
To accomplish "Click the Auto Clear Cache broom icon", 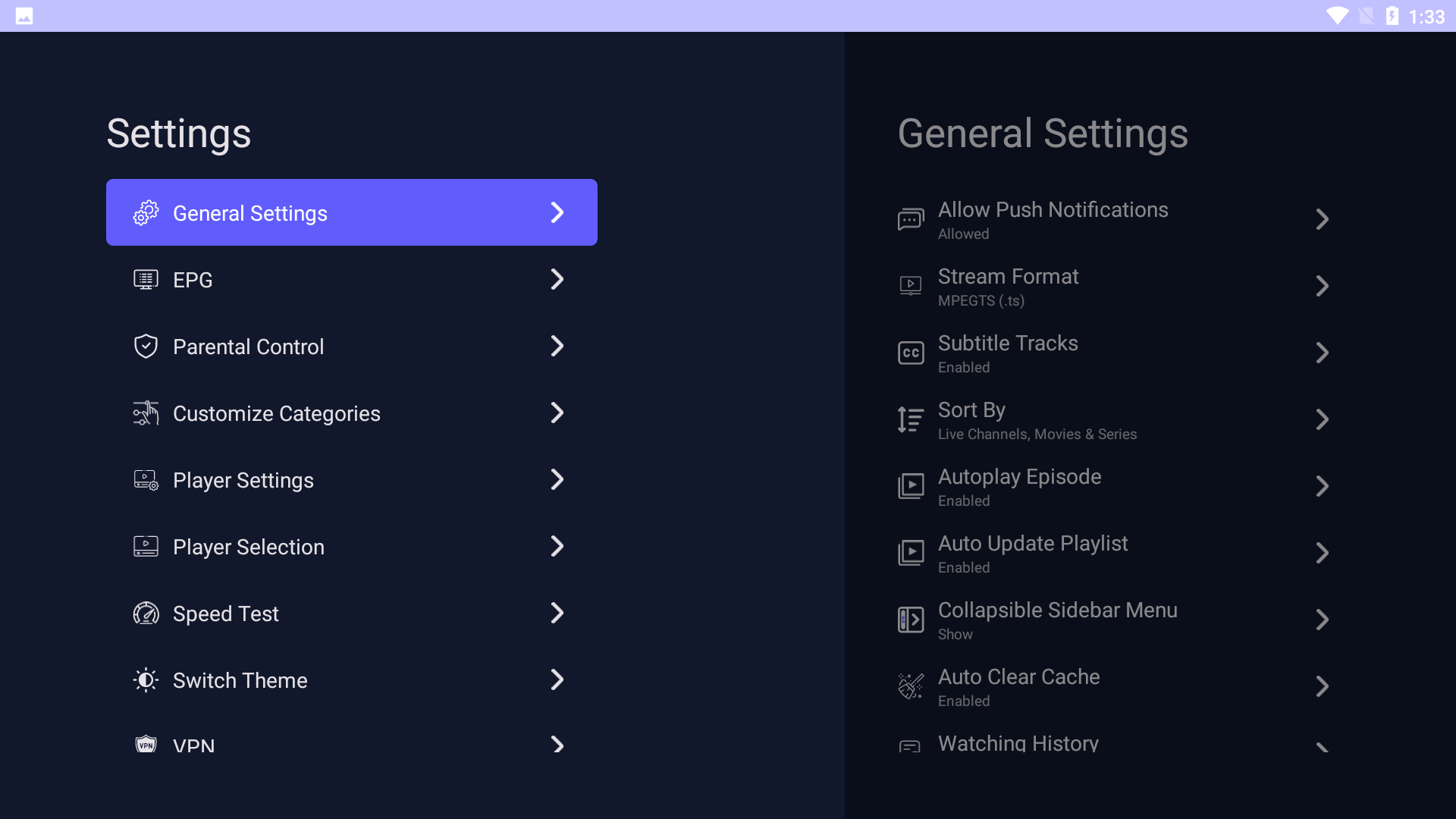I will [911, 686].
